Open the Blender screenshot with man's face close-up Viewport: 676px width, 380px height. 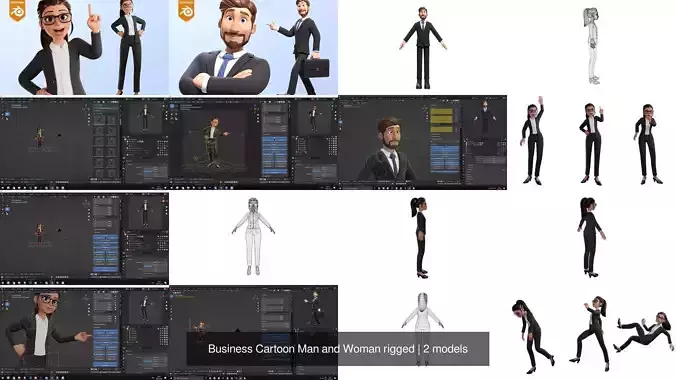pyautogui.click(x=422, y=143)
